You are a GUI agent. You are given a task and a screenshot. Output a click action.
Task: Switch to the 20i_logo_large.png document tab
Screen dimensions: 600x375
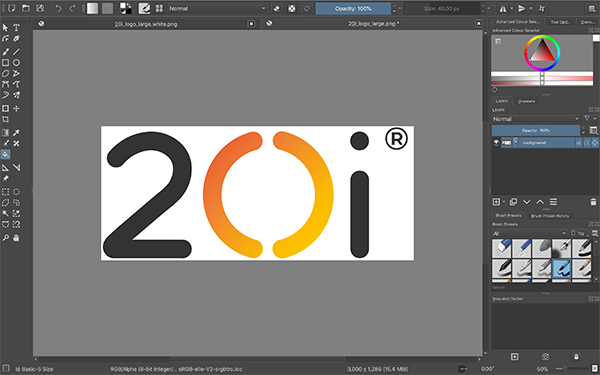373,24
